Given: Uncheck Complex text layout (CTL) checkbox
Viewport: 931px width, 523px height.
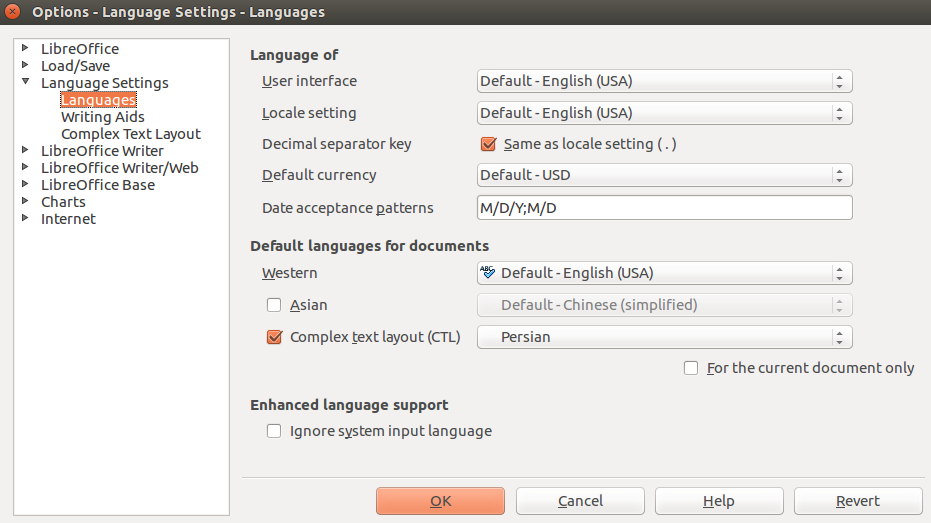Looking at the screenshot, I should pos(274,337).
